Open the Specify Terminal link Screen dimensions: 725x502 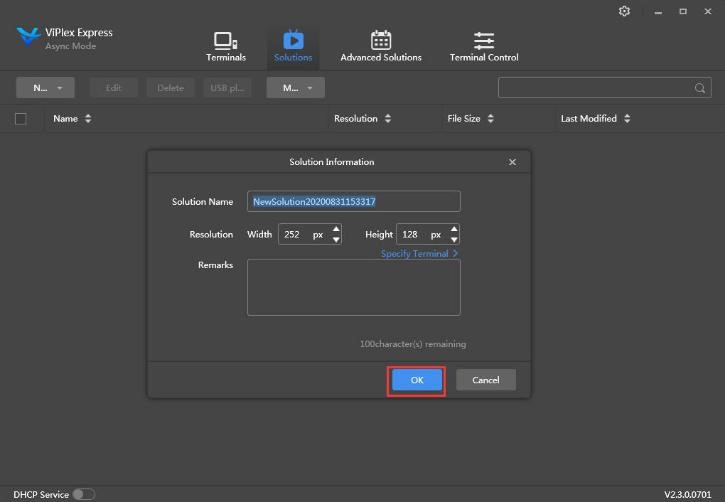tap(419, 254)
